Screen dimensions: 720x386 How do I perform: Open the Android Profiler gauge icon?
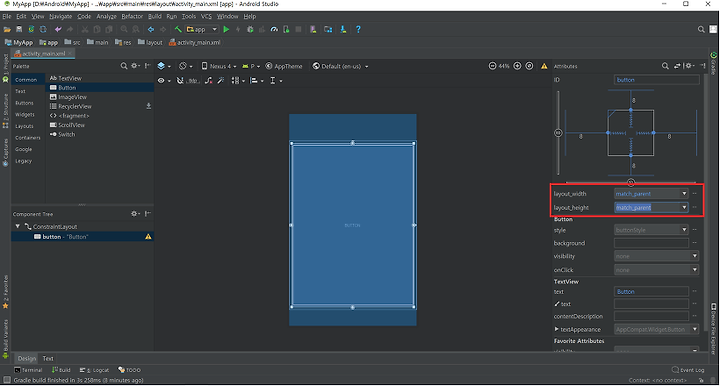coord(274,29)
